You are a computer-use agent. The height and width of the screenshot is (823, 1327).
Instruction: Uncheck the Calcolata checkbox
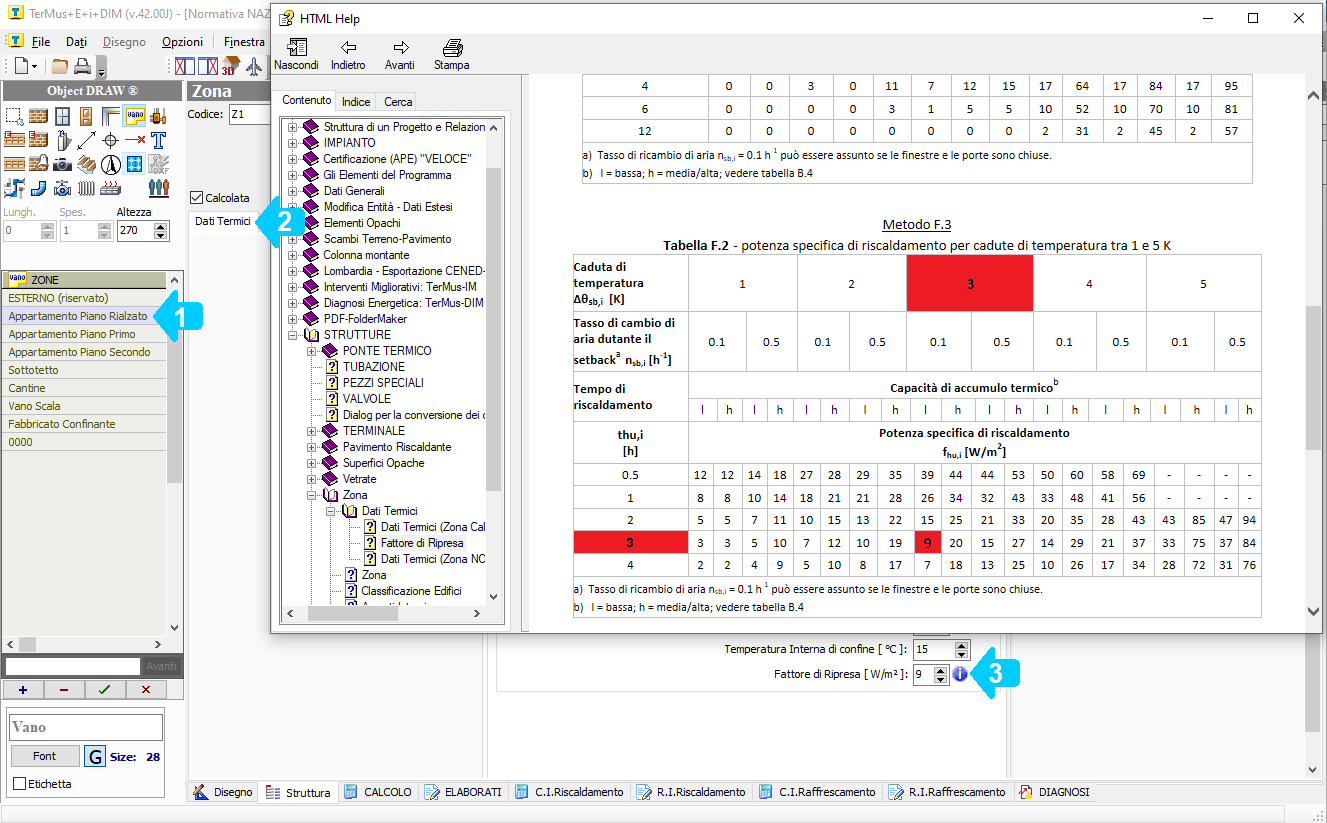[x=196, y=198]
